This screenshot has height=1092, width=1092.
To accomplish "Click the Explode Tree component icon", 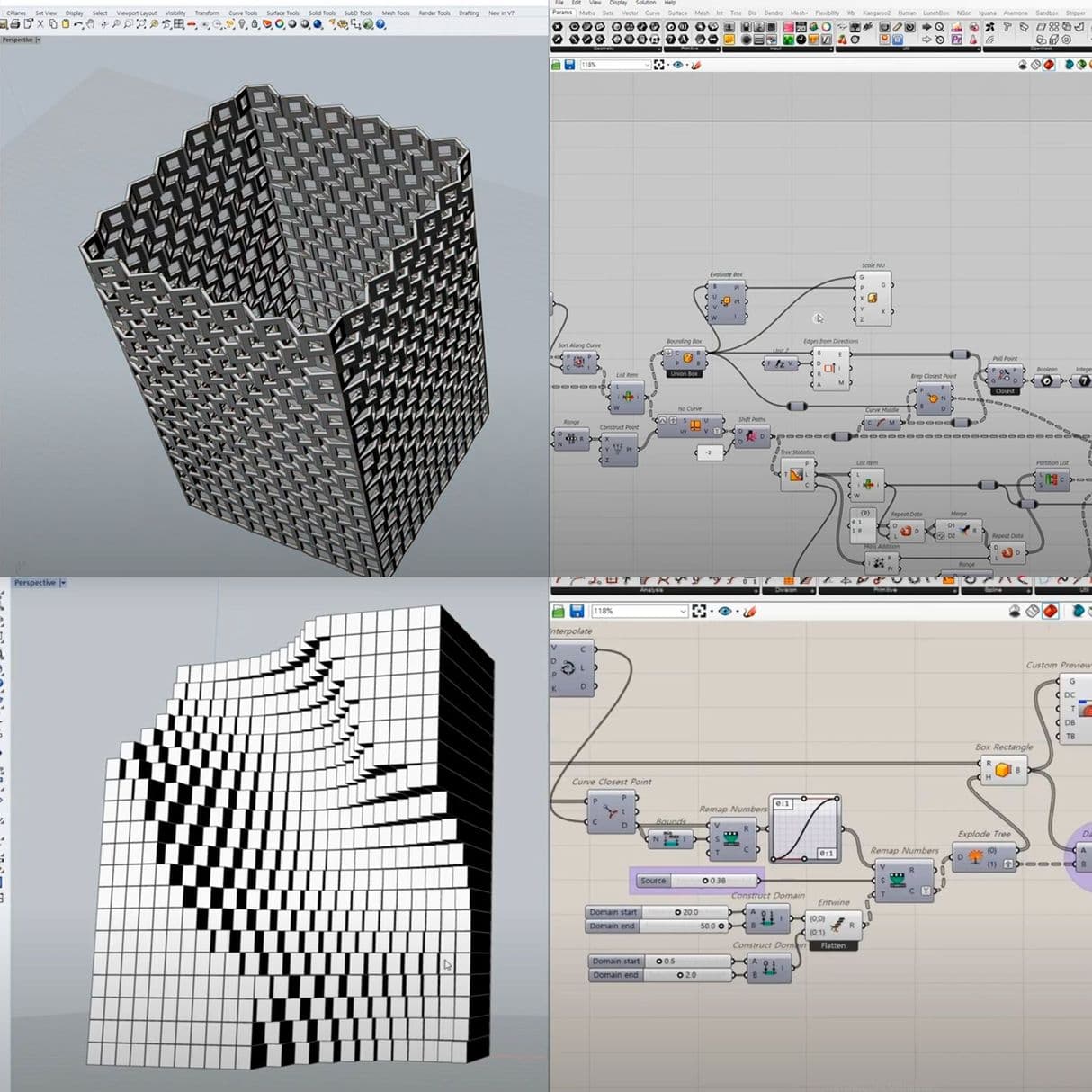I will coord(974,857).
